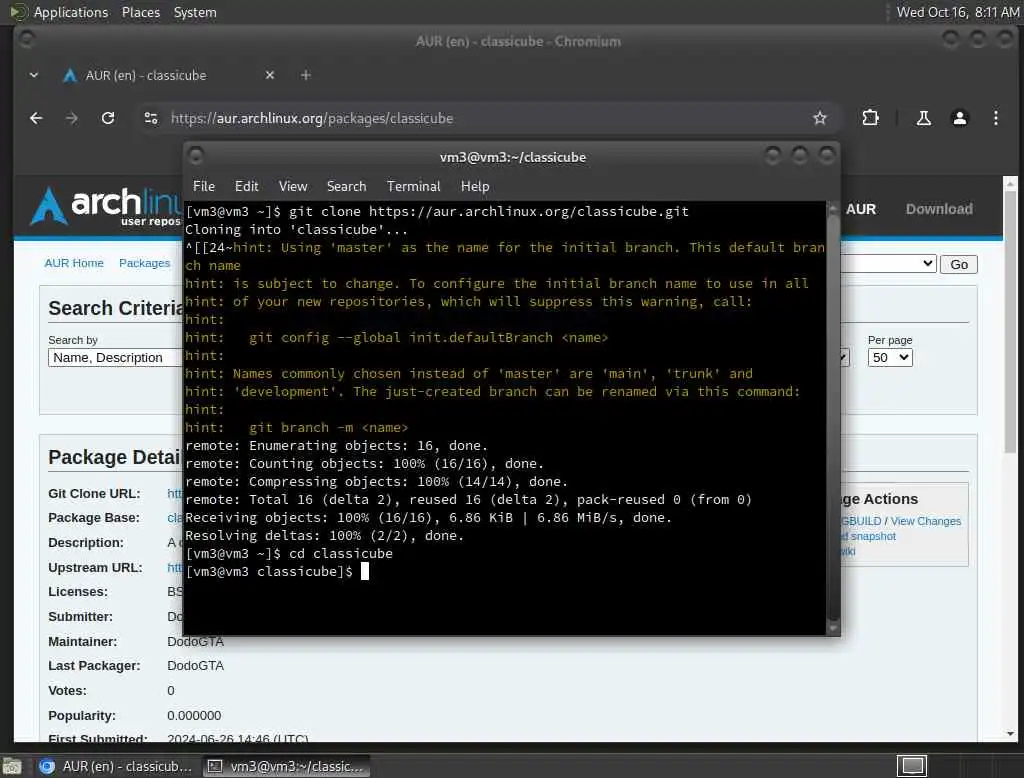1024x778 pixels.
Task: Open the terminal View menu
Action: click(x=293, y=186)
